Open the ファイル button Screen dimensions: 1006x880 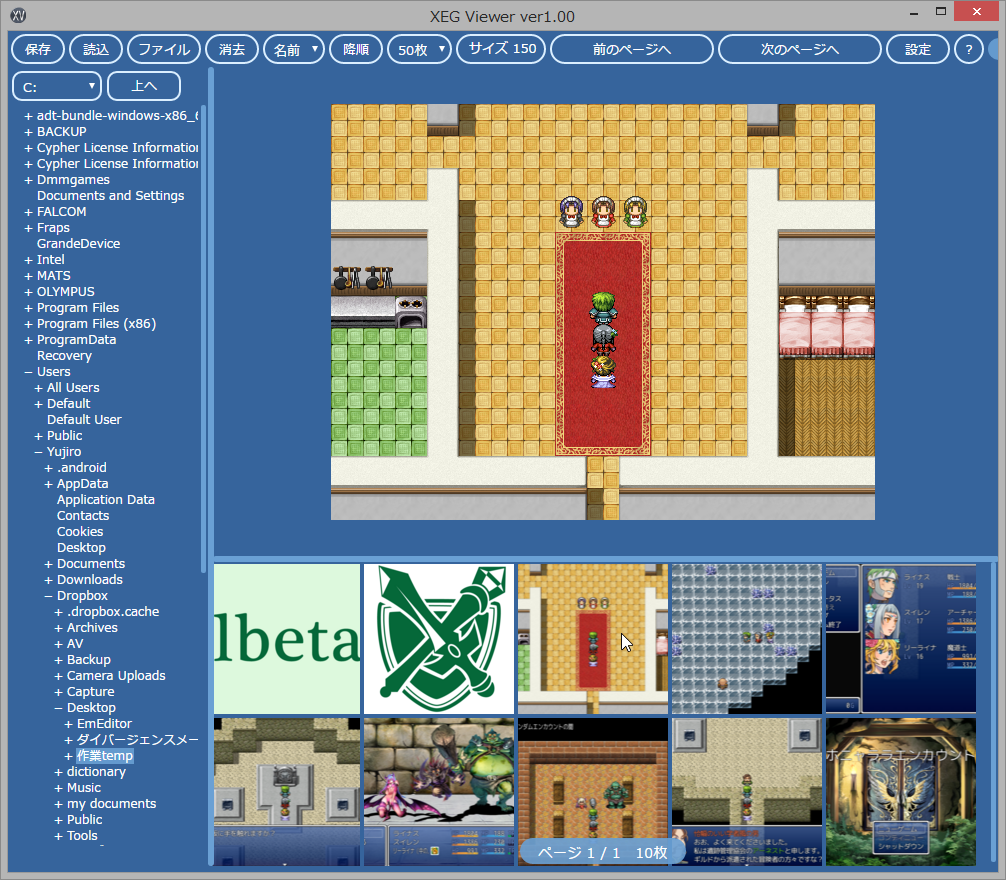pos(164,49)
